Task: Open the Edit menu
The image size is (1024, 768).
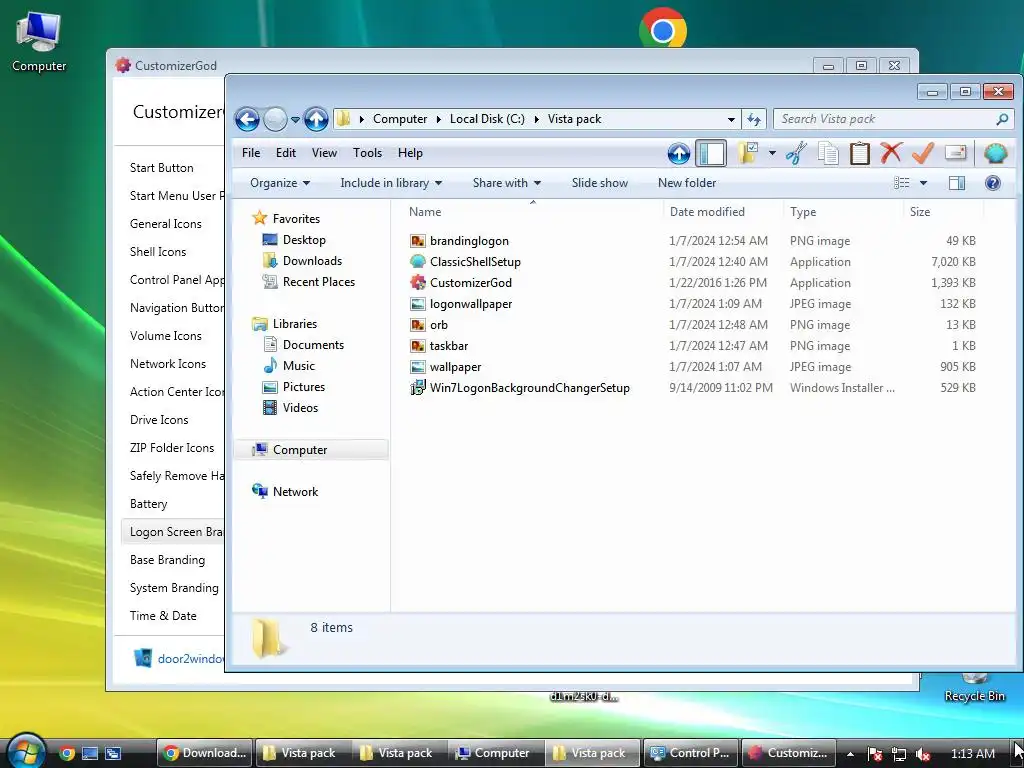Action: 285,153
